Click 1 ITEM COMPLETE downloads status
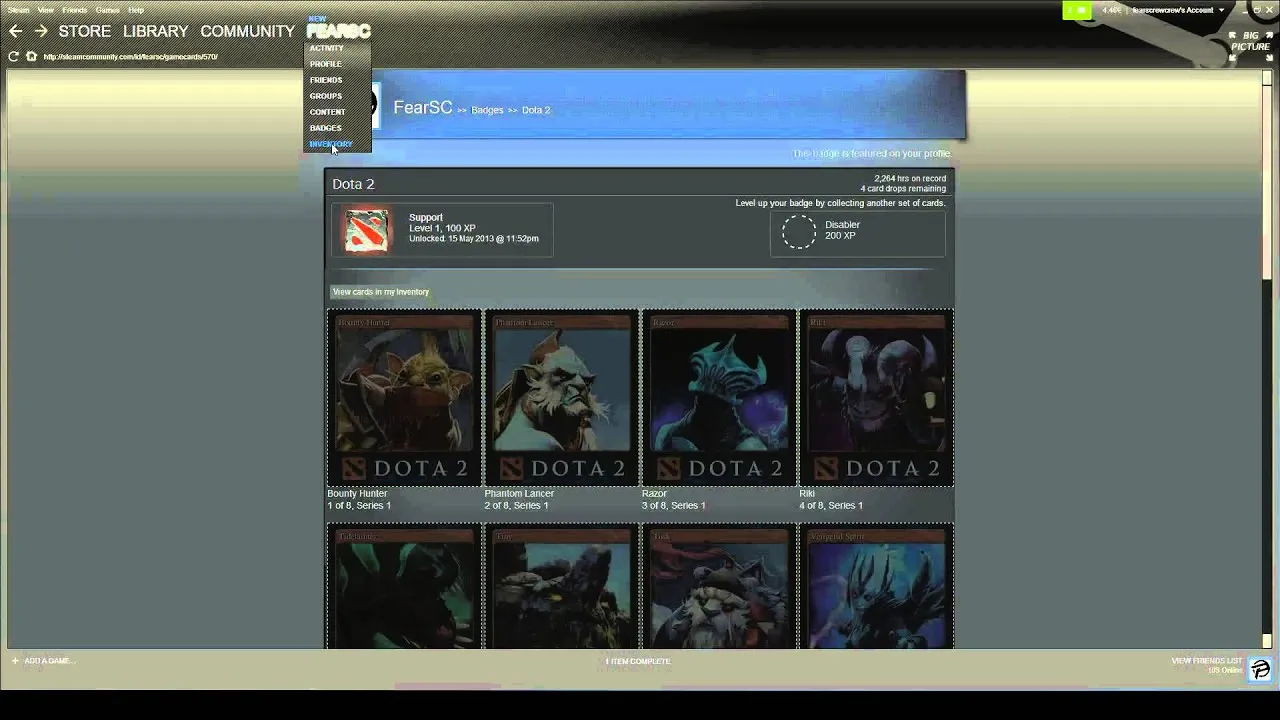This screenshot has width=1280, height=720. (638, 661)
